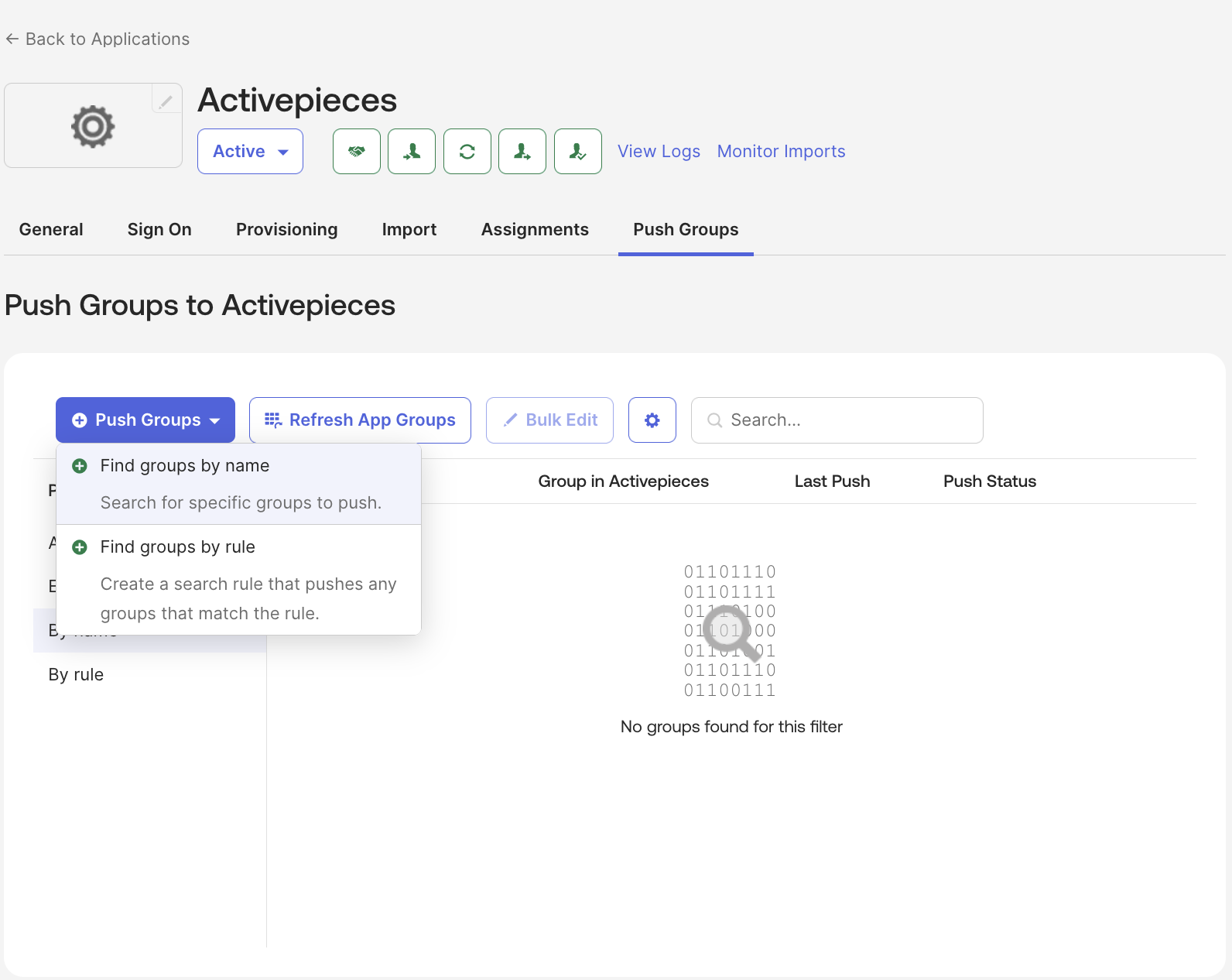Click Refresh App Groups button
Screen dimensions: 1232x980
tap(360, 420)
